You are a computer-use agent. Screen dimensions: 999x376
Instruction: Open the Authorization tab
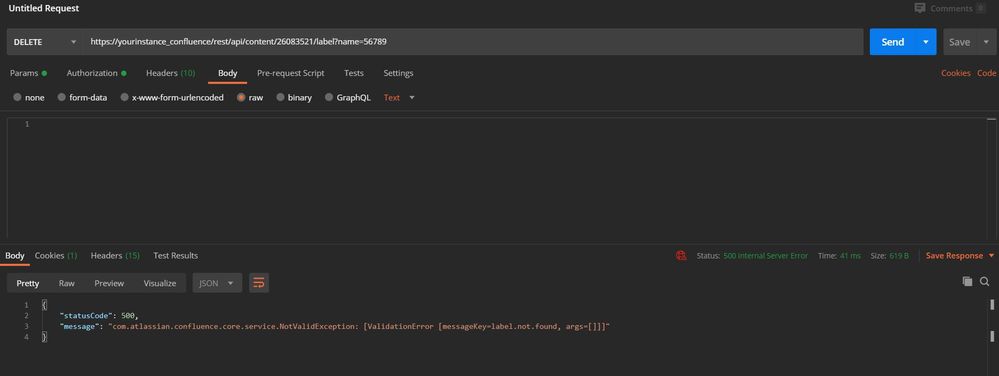pos(96,73)
